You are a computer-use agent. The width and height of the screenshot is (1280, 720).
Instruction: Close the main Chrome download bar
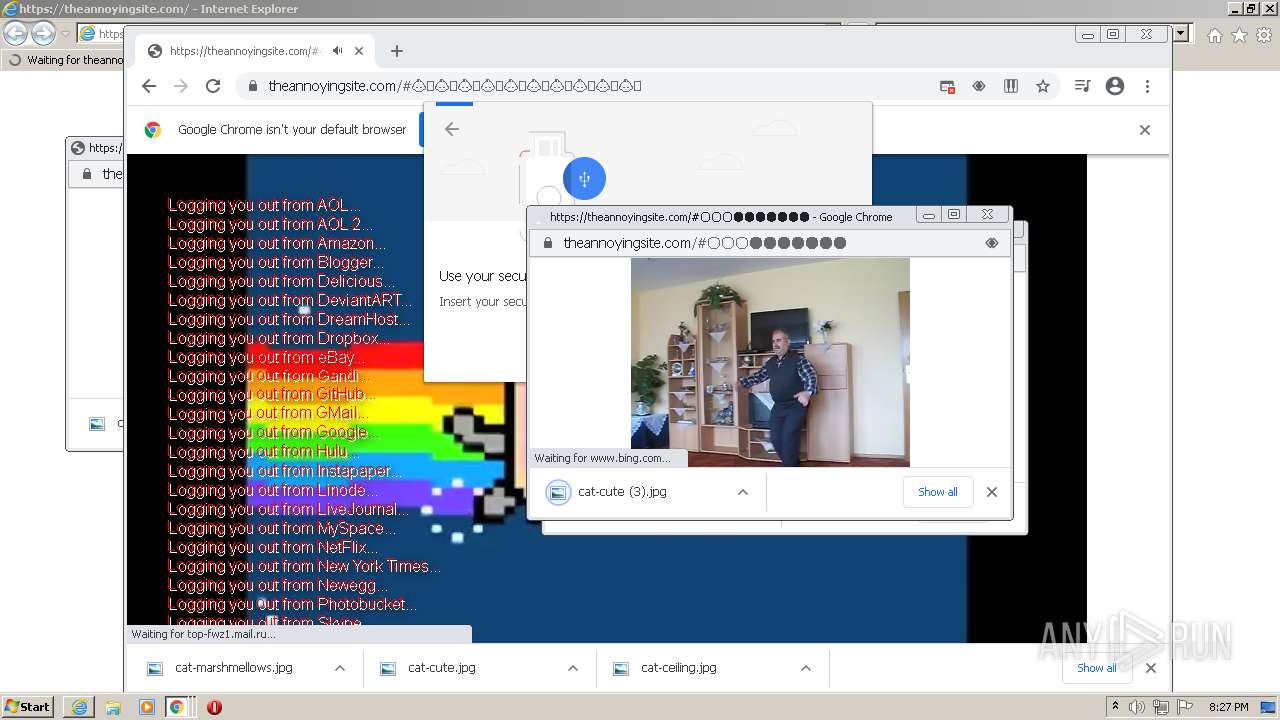(x=1151, y=668)
